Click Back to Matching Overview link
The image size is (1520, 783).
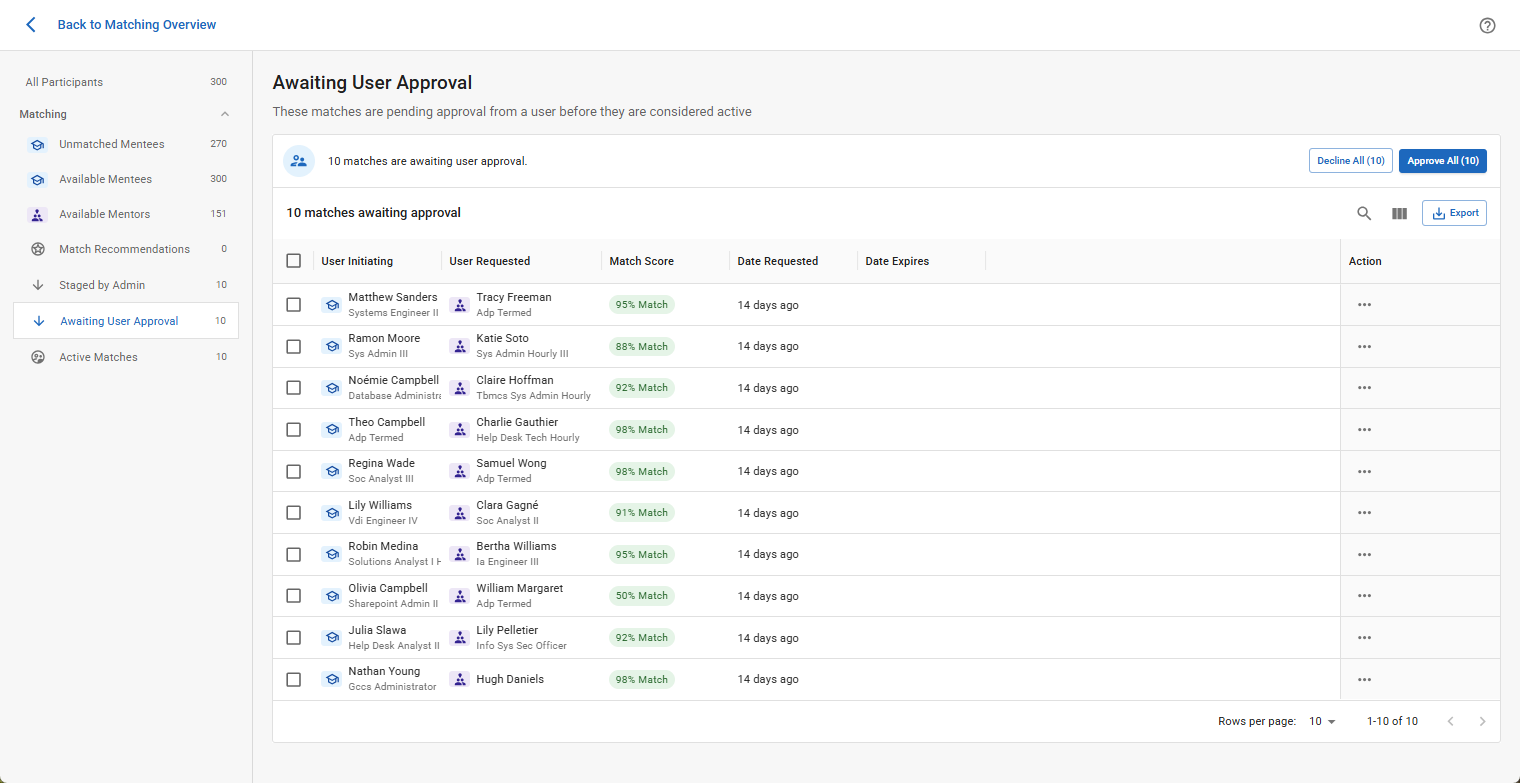pyautogui.click(x=137, y=25)
